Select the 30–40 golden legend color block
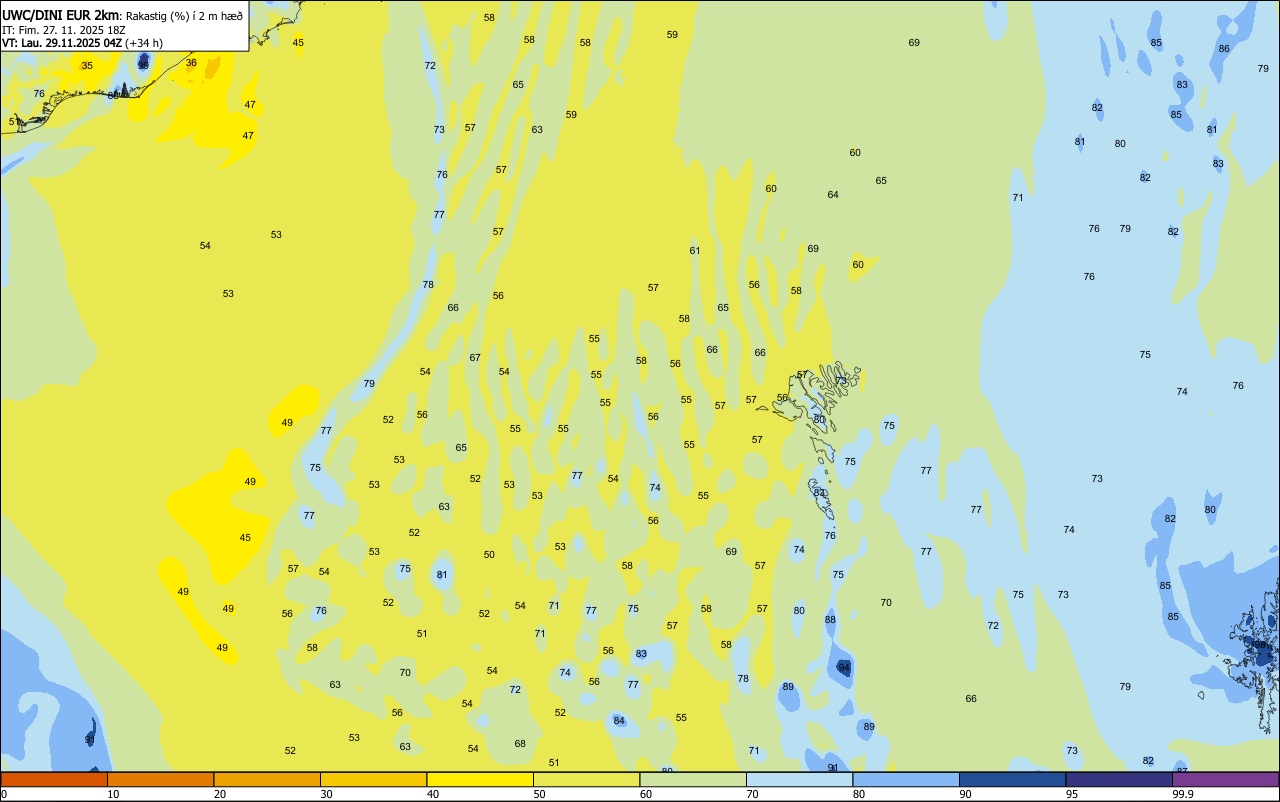Screen dimensions: 1280x802 tap(373, 779)
